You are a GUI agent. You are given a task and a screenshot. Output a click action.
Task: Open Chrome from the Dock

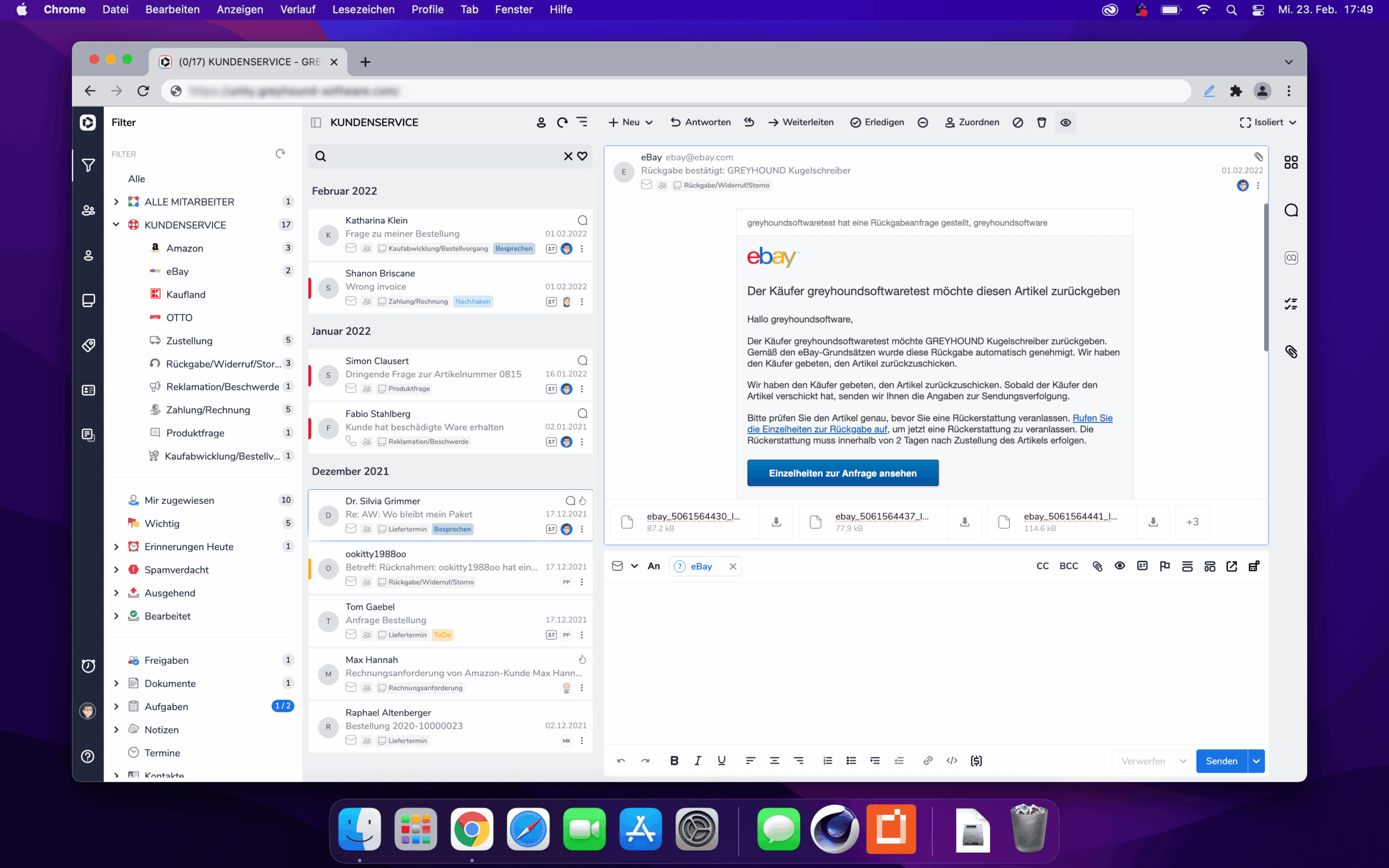[472, 829]
